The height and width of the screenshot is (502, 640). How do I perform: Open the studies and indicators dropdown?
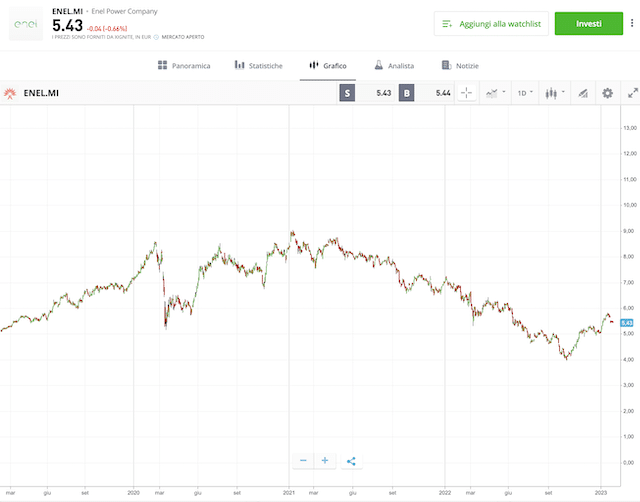(x=496, y=93)
